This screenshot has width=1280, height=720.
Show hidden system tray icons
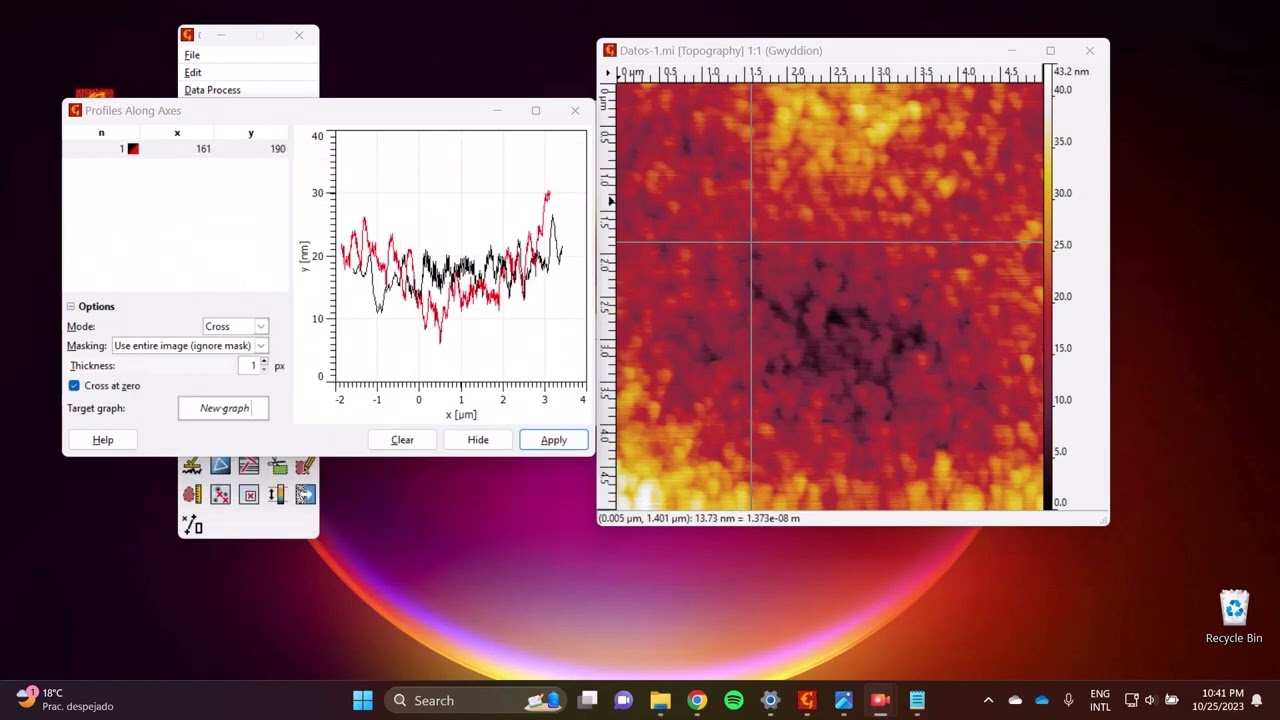click(x=988, y=700)
